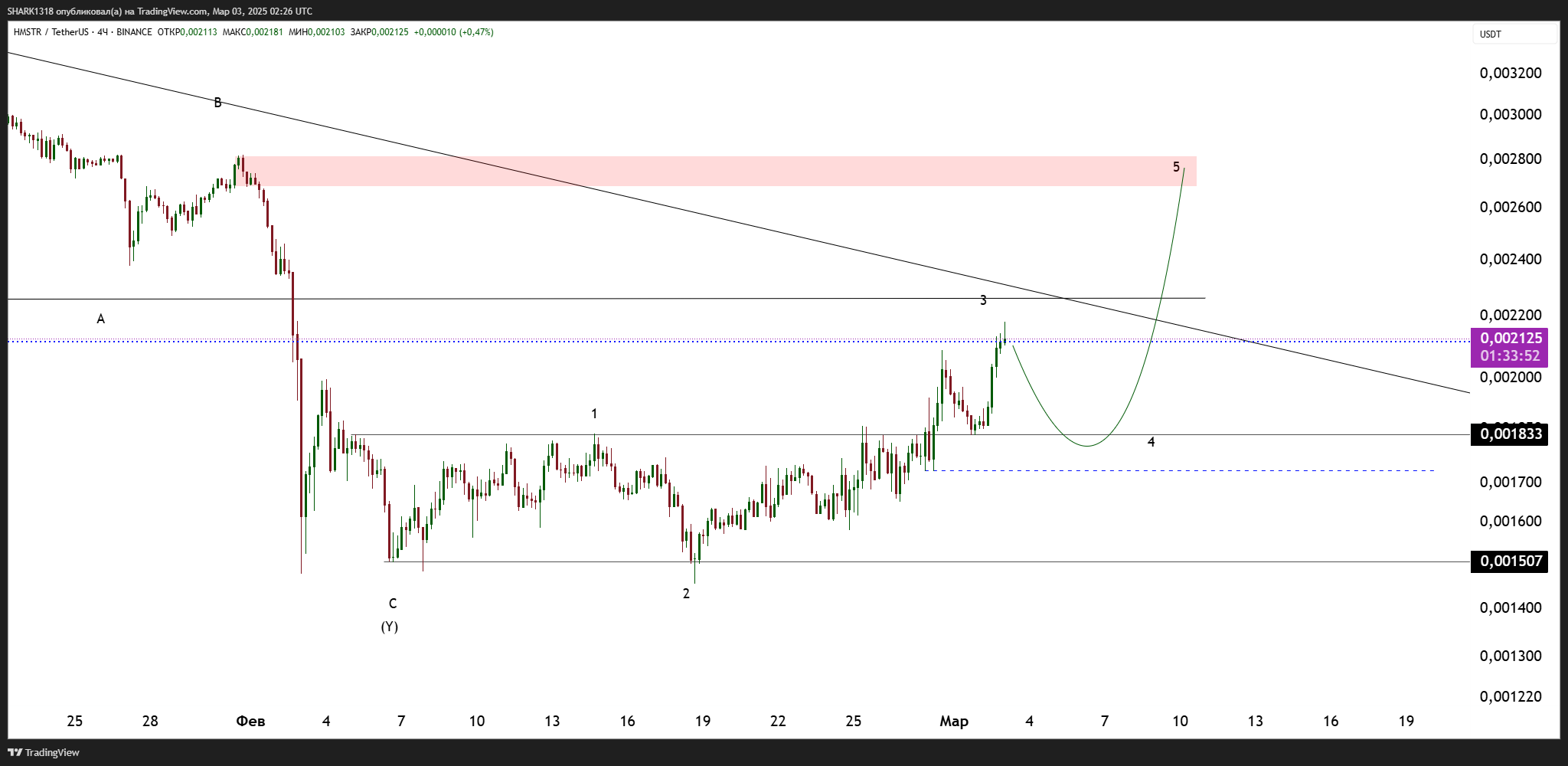Click the 0,002600 price axis label
The height and width of the screenshot is (766, 1568).
(1511, 207)
